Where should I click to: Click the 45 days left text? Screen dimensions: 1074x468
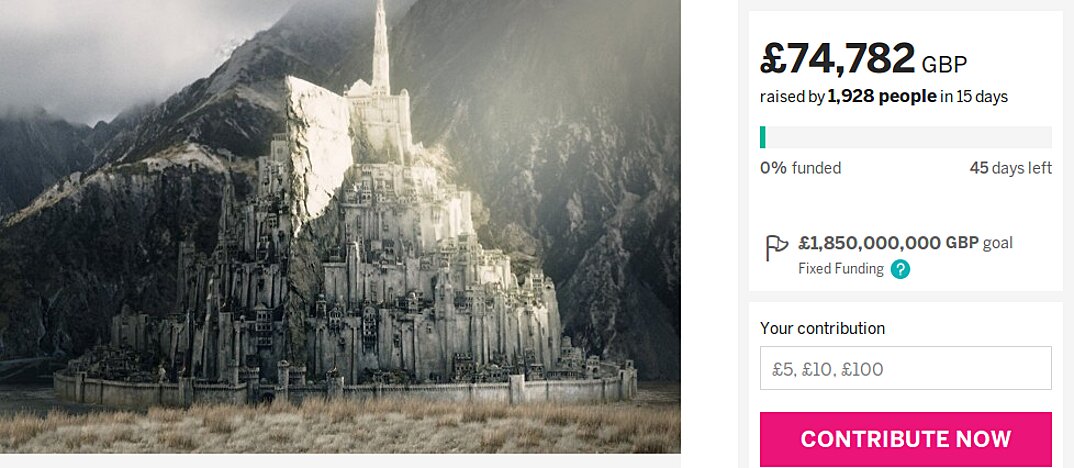click(1010, 168)
